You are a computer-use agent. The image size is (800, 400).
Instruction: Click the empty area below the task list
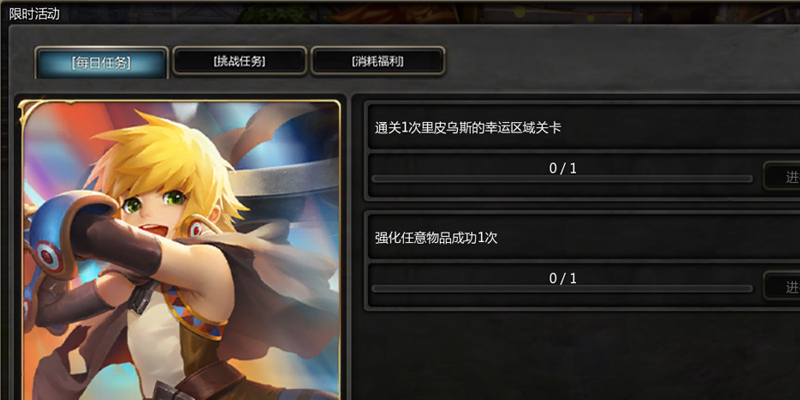[x=577, y=355]
